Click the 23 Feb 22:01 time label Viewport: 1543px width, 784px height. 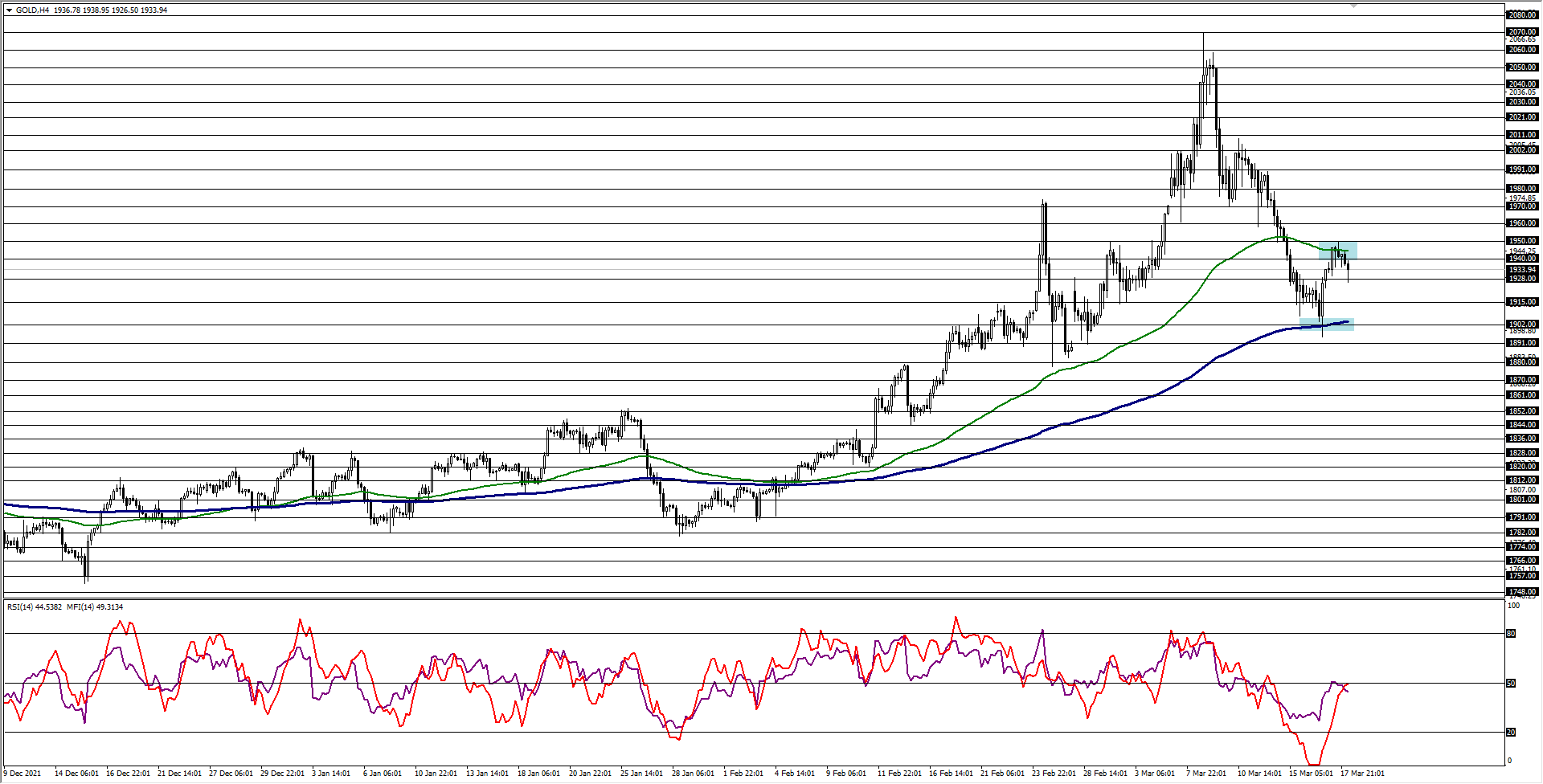click(1054, 774)
